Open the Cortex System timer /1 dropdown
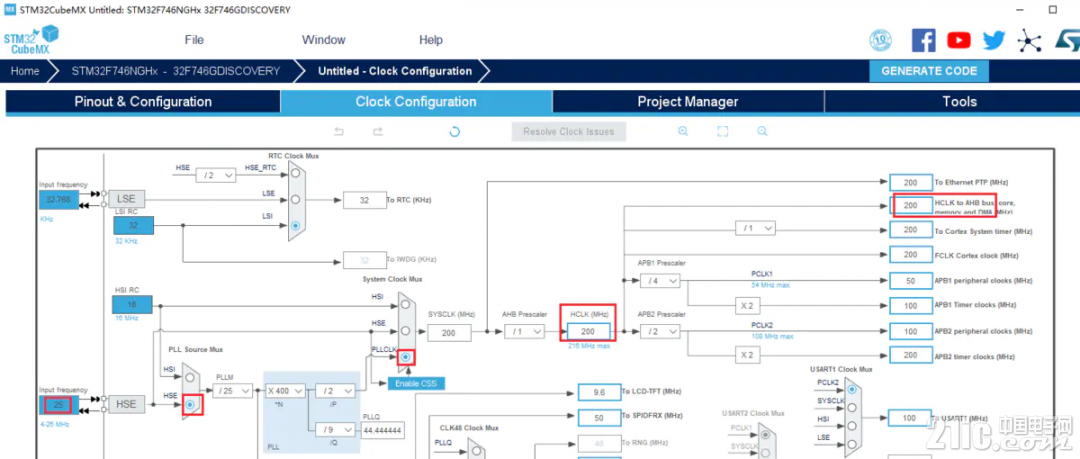Screen dimensions: 1080x459 click(756, 227)
